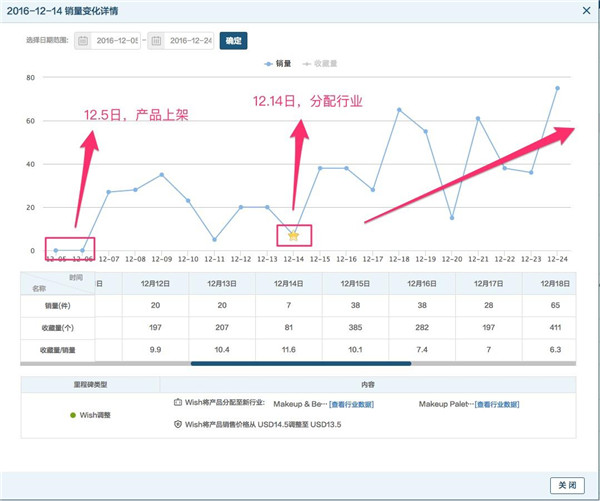The height and width of the screenshot is (501, 600).
Task: Click the green Wish调整 milestone dot
Action: click(x=60, y=413)
